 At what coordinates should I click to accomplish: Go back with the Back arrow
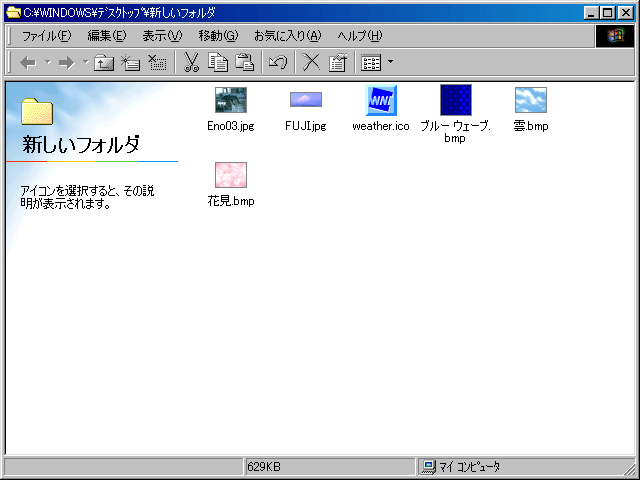(28, 63)
